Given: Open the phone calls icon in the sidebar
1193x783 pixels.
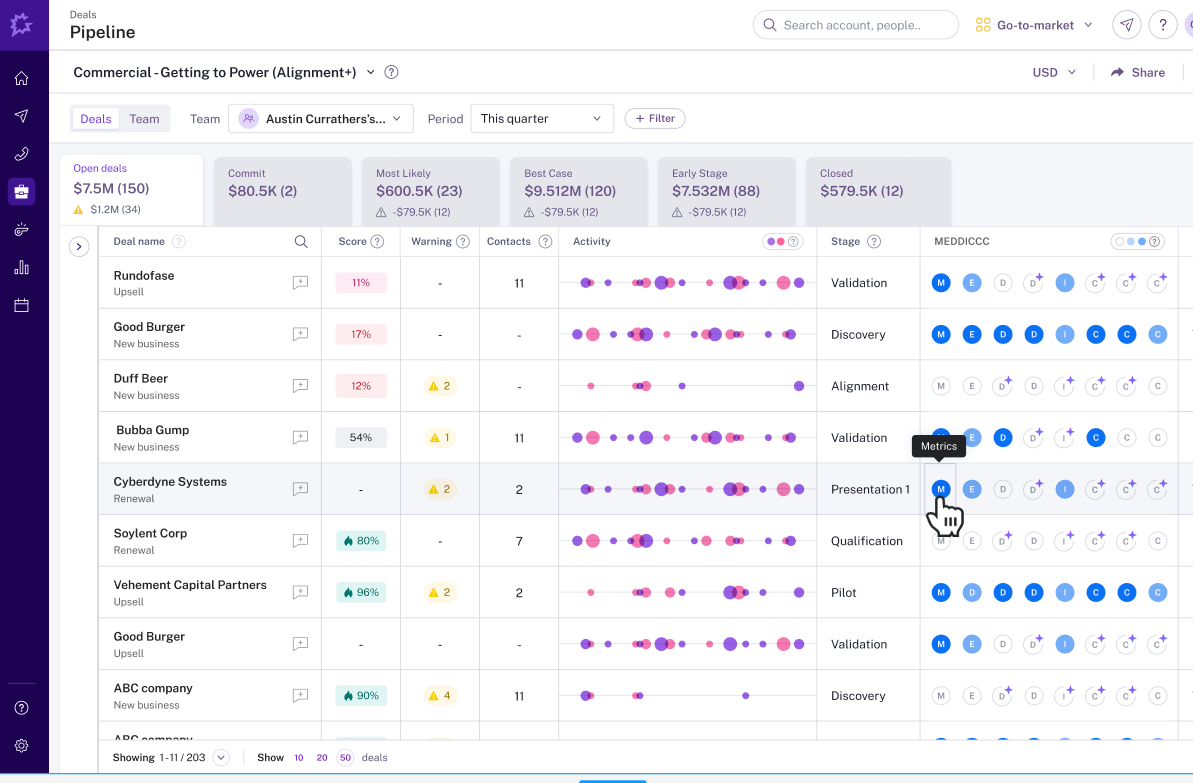Looking at the screenshot, I should click(x=22, y=153).
